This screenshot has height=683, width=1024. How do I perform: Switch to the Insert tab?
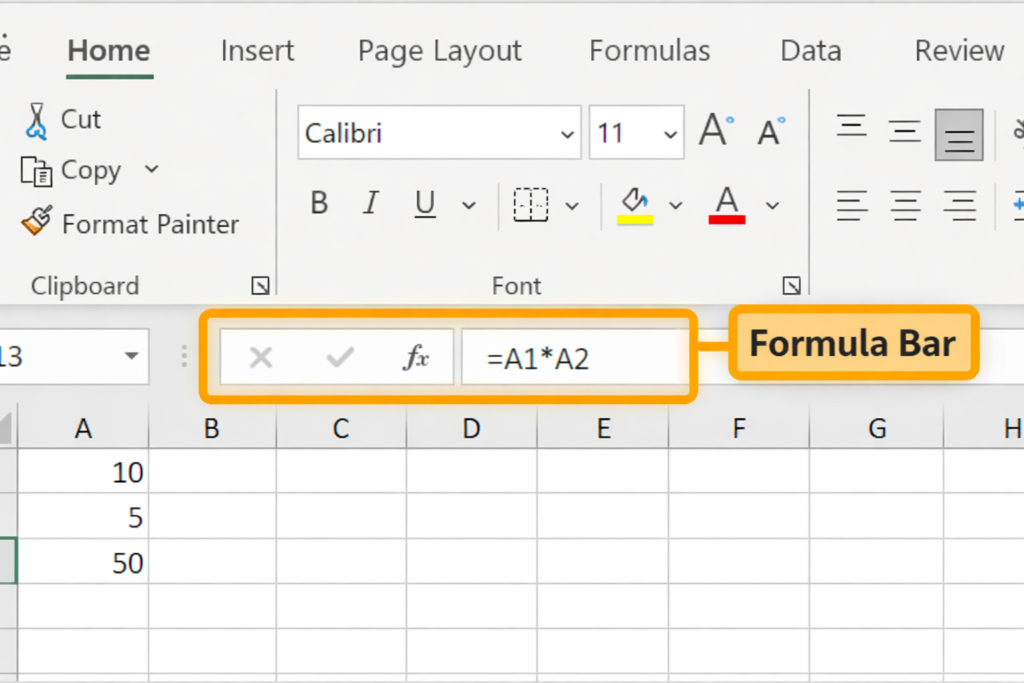[x=256, y=51]
